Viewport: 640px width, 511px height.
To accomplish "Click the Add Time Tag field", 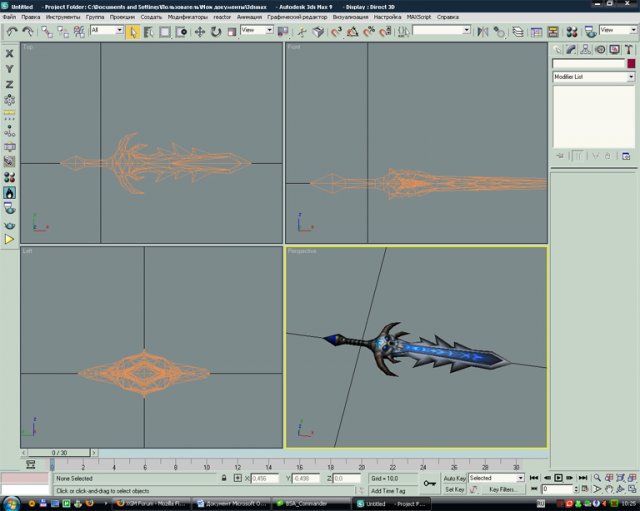I will 393,491.
